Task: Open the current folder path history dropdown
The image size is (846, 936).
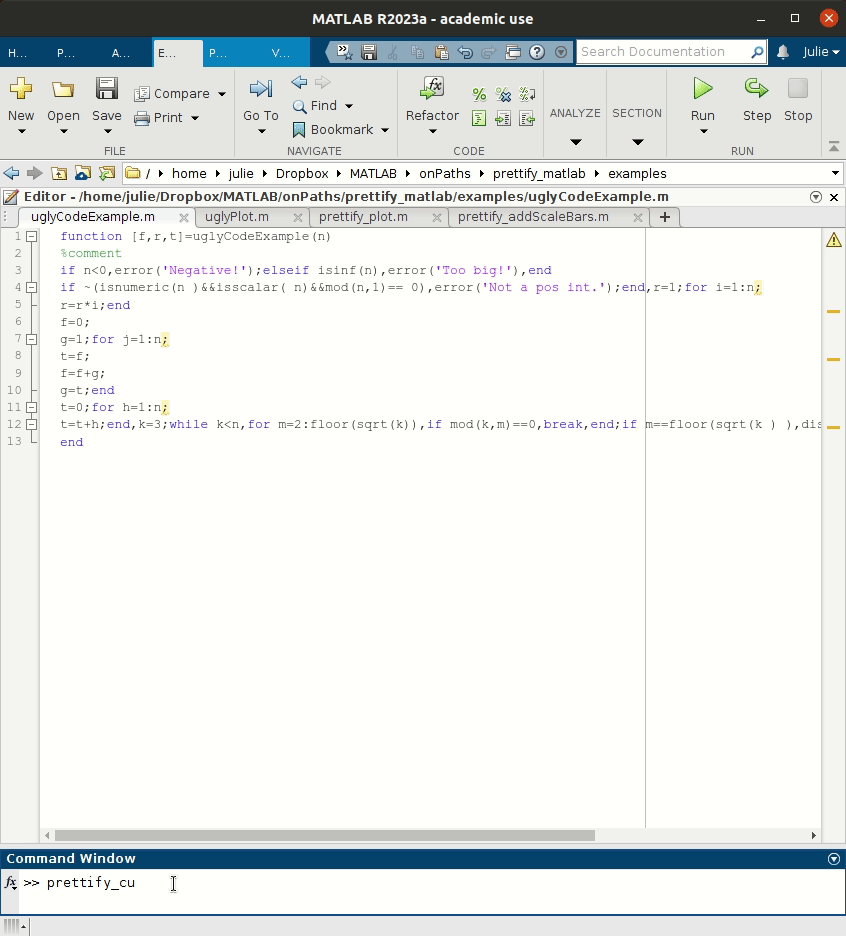Action: pyautogui.click(x=835, y=174)
